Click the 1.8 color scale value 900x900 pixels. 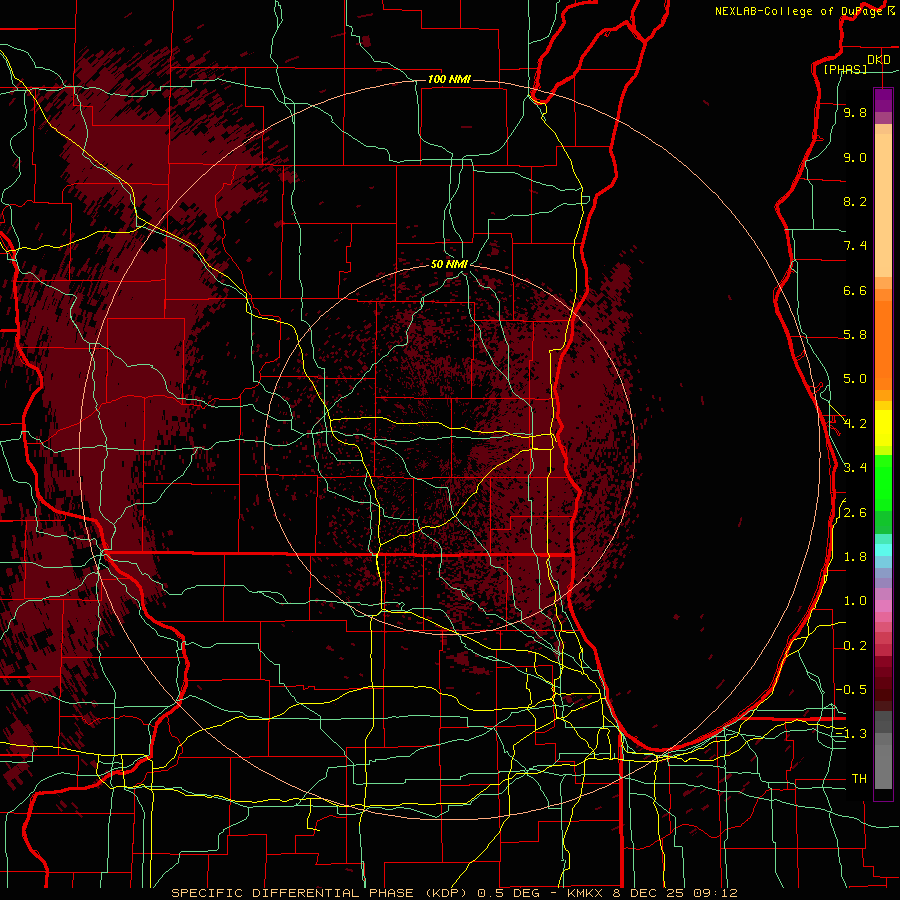pos(855,557)
